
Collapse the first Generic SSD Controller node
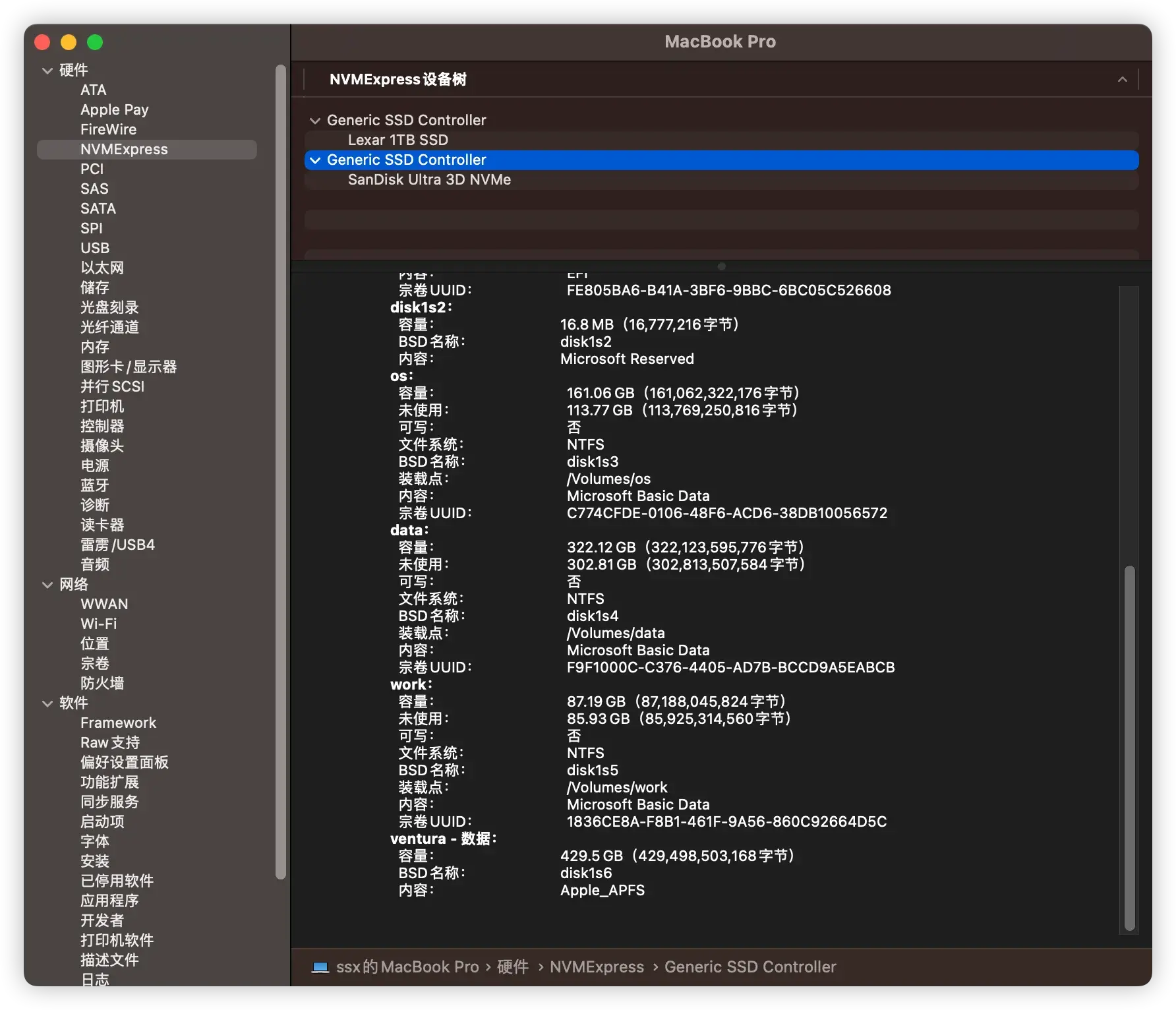(315, 121)
